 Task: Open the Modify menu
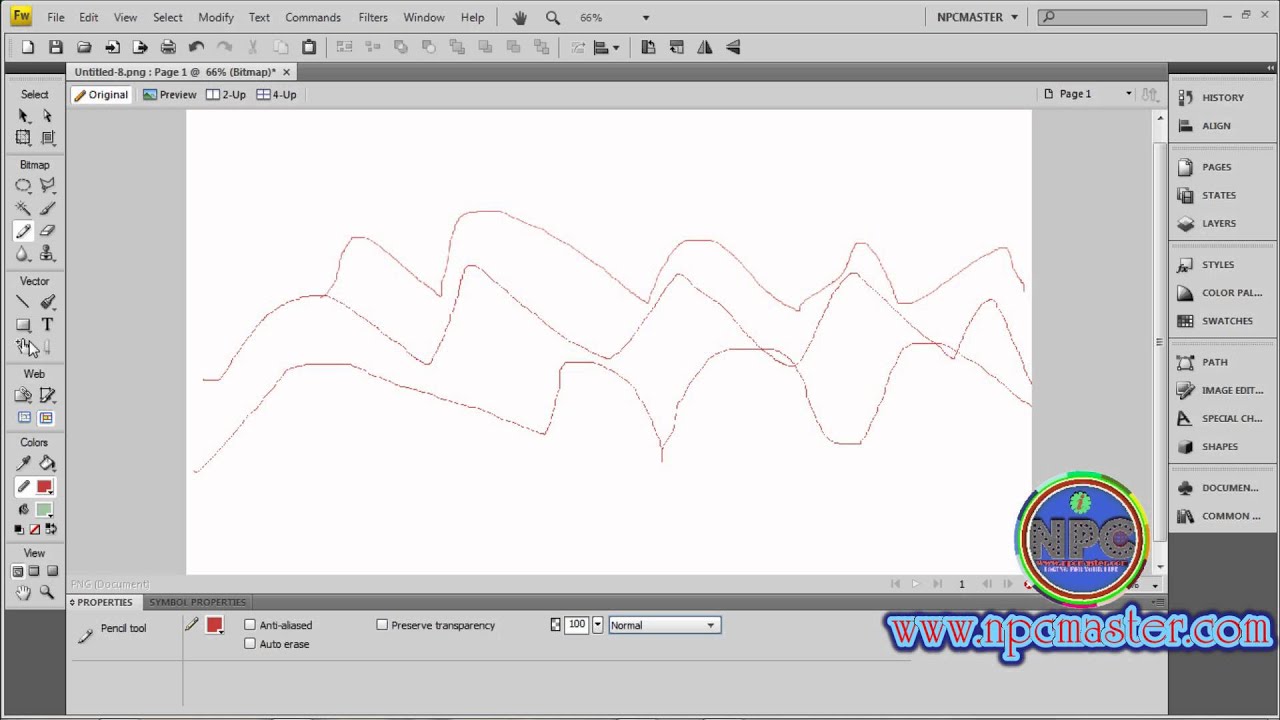(216, 17)
